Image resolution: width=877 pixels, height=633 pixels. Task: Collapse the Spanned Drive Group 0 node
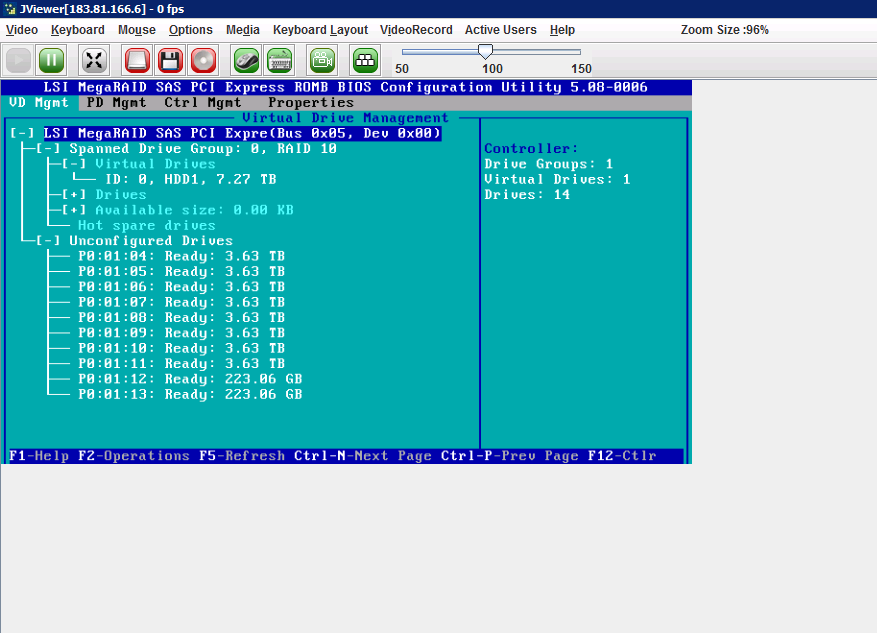pyautogui.click(x=48, y=148)
